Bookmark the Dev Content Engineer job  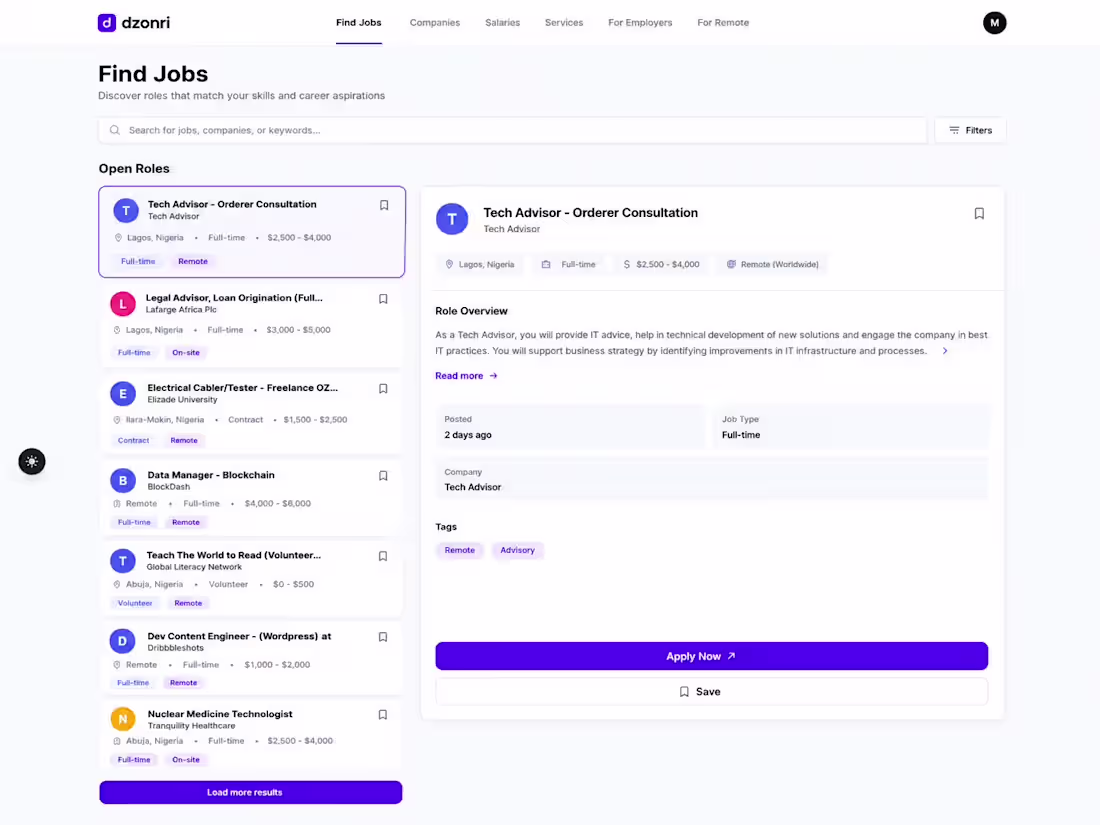click(x=383, y=637)
